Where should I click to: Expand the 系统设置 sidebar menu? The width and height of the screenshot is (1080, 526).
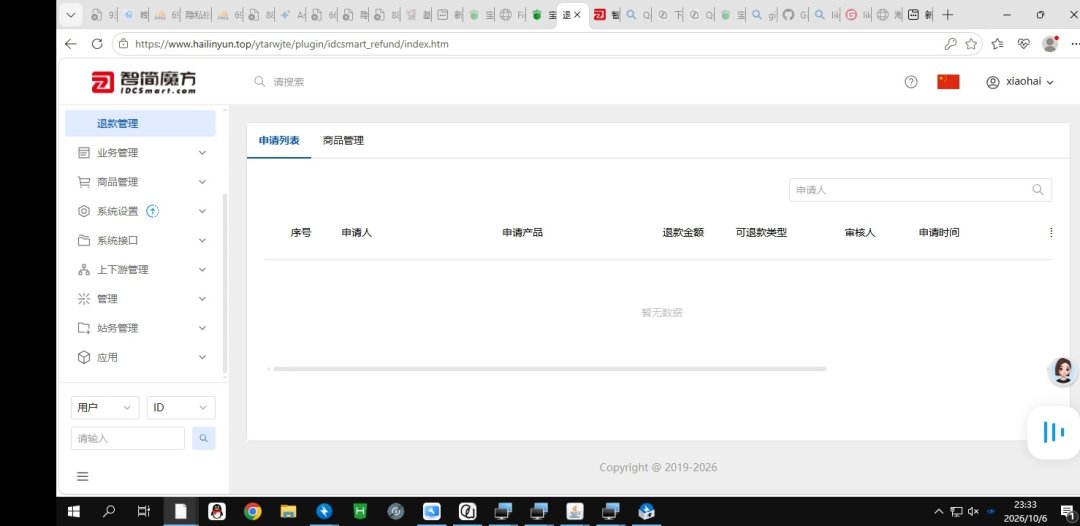143,211
